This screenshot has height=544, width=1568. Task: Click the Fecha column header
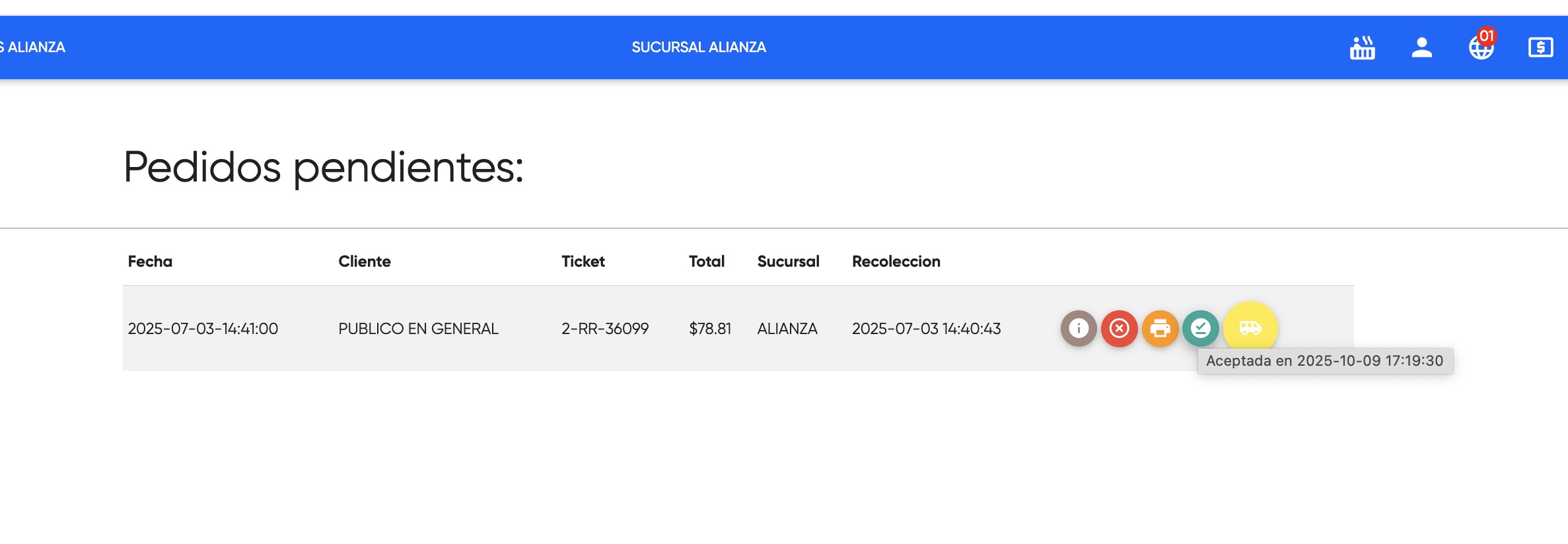[x=150, y=261]
